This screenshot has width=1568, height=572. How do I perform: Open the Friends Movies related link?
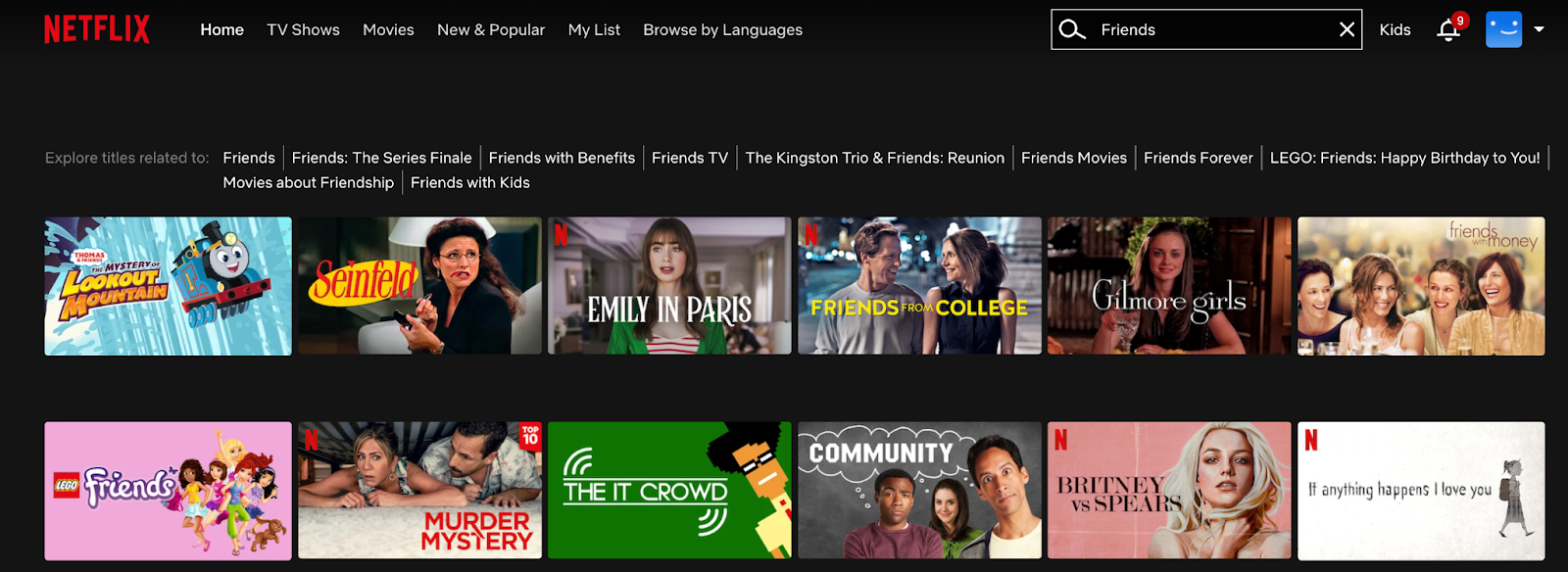pyautogui.click(x=1074, y=158)
